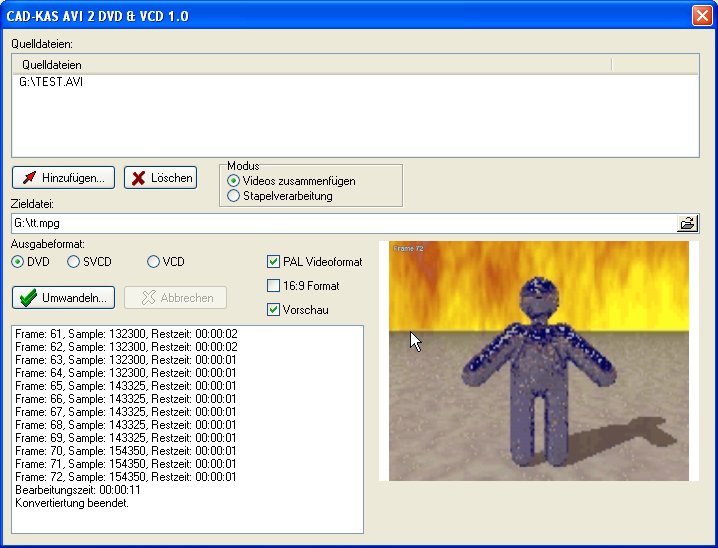Enable the 16:9 Format checkbox
Image resolution: width=718 pixels, height=548 pixels.
click(x=274, y=286)
